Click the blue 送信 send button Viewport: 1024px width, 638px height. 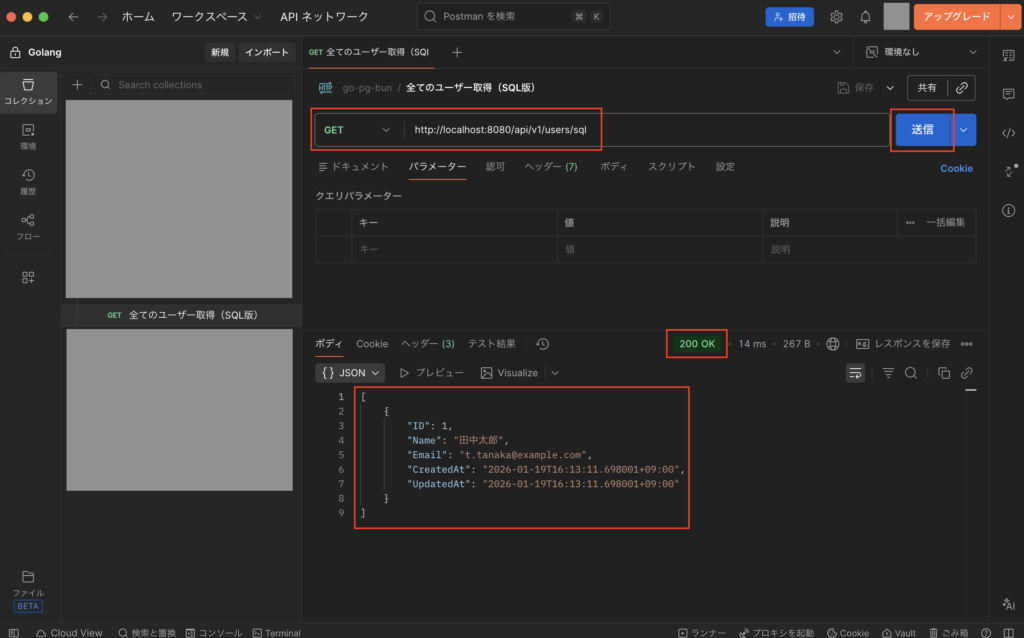(921, 129)
